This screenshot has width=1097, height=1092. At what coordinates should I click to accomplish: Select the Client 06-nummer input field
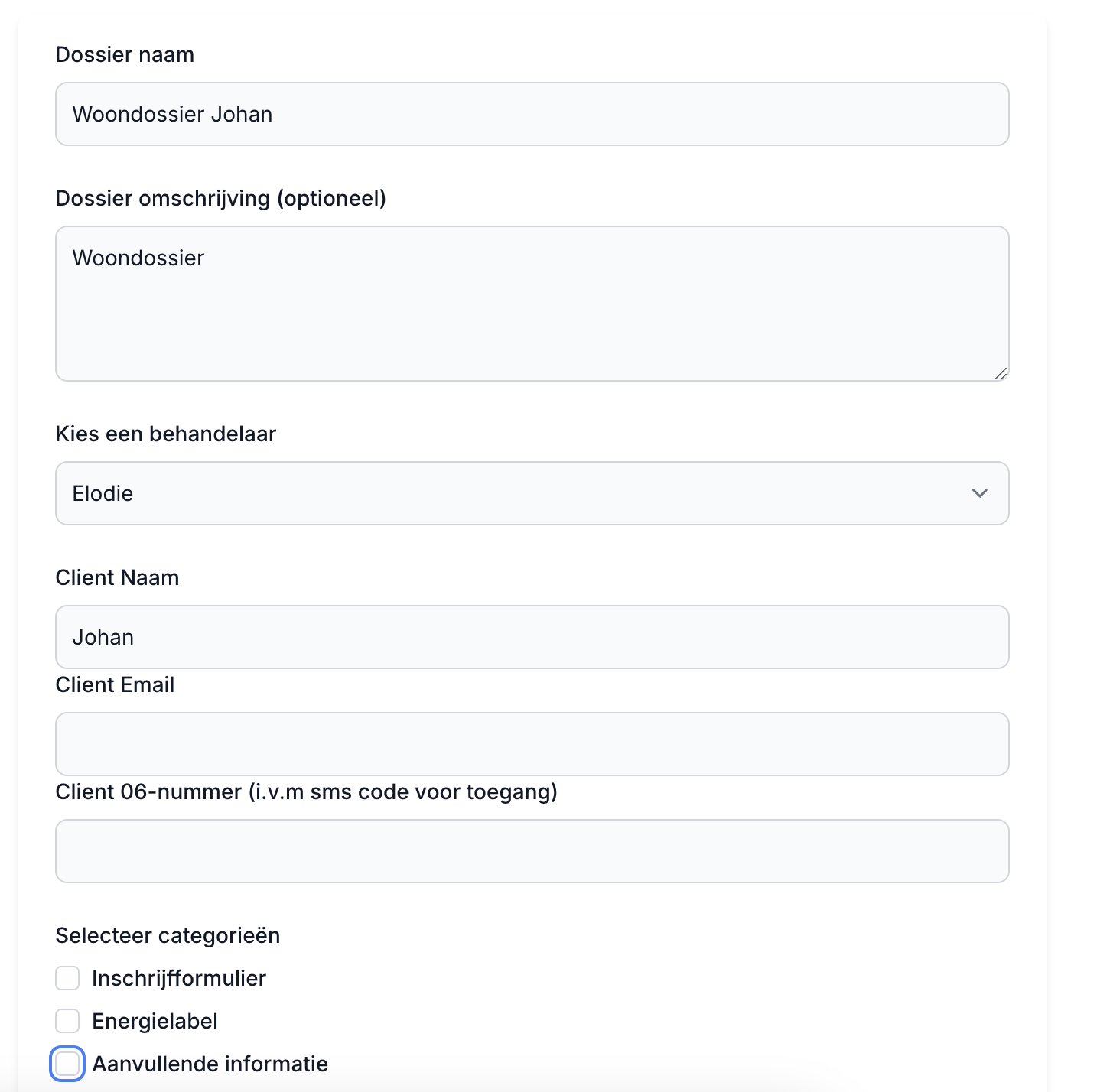click(532, 851)
